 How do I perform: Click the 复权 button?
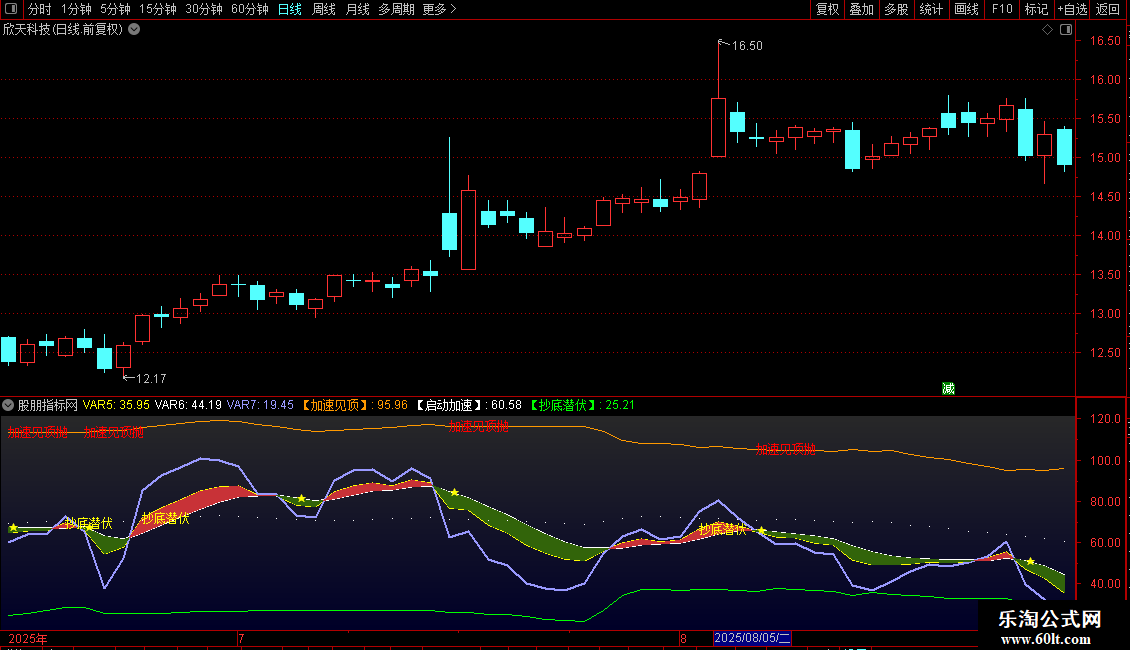pyautogui.click(x=827, y=9)
